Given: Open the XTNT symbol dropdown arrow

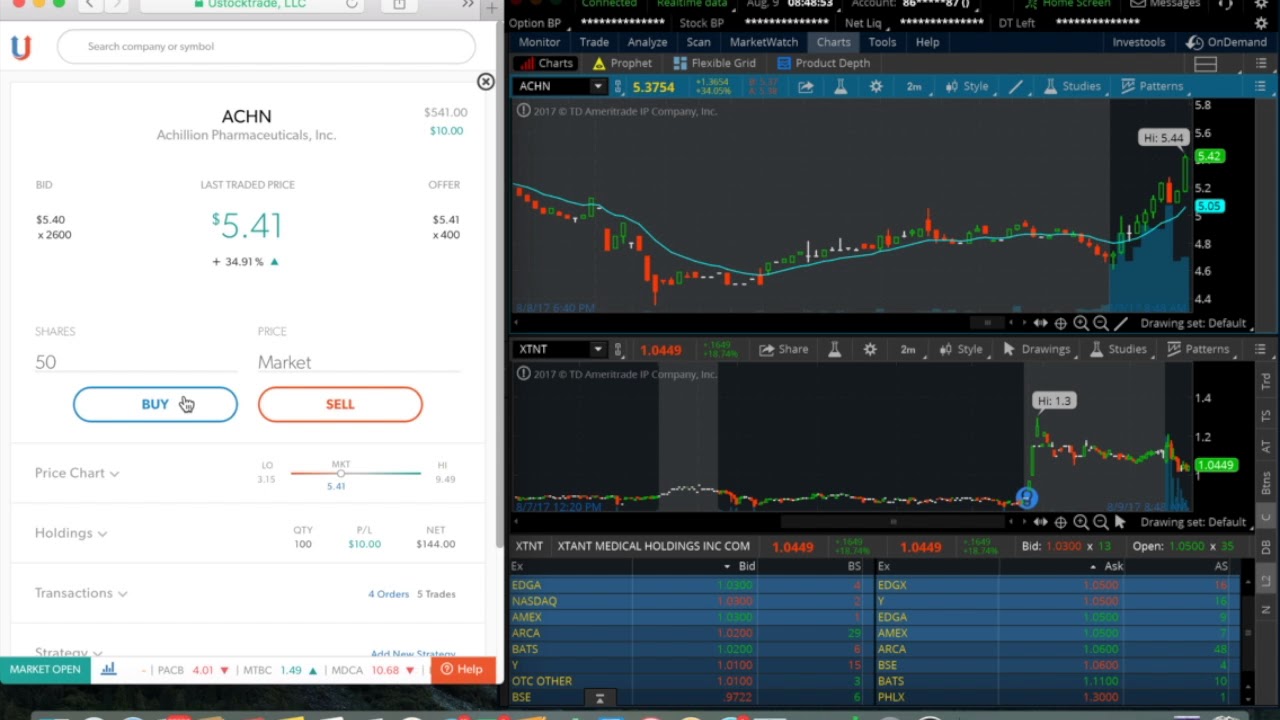Looking at the screenshot, I should [x=598, y=349].
